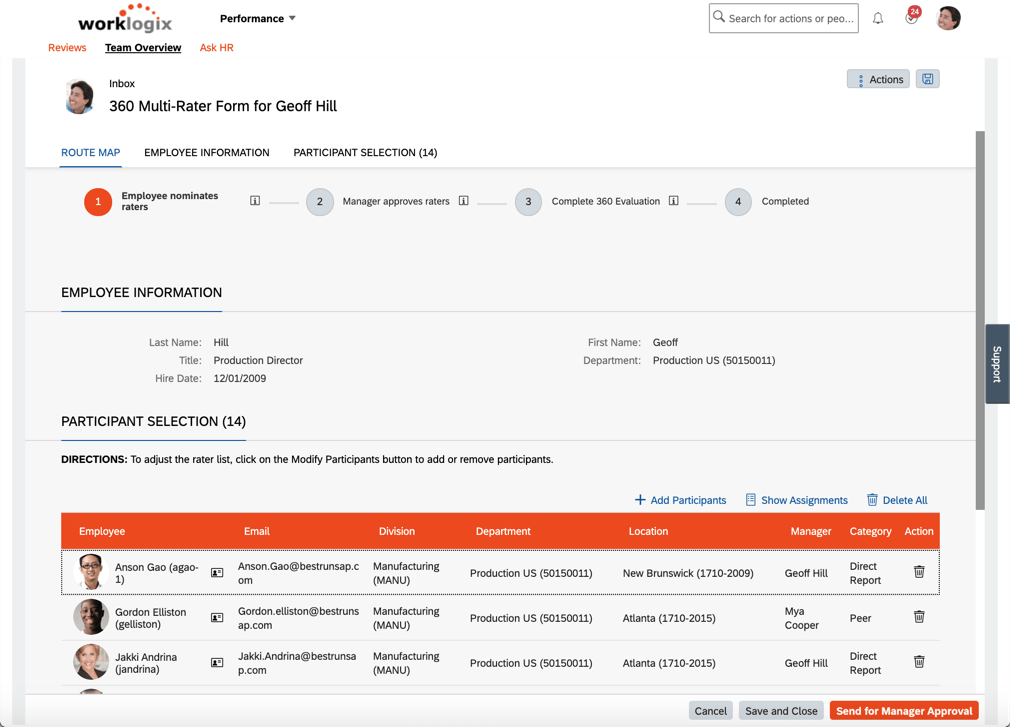Open the Ask HR navigation link
This screenshot has width=1011, height=727.
(216, 47)
